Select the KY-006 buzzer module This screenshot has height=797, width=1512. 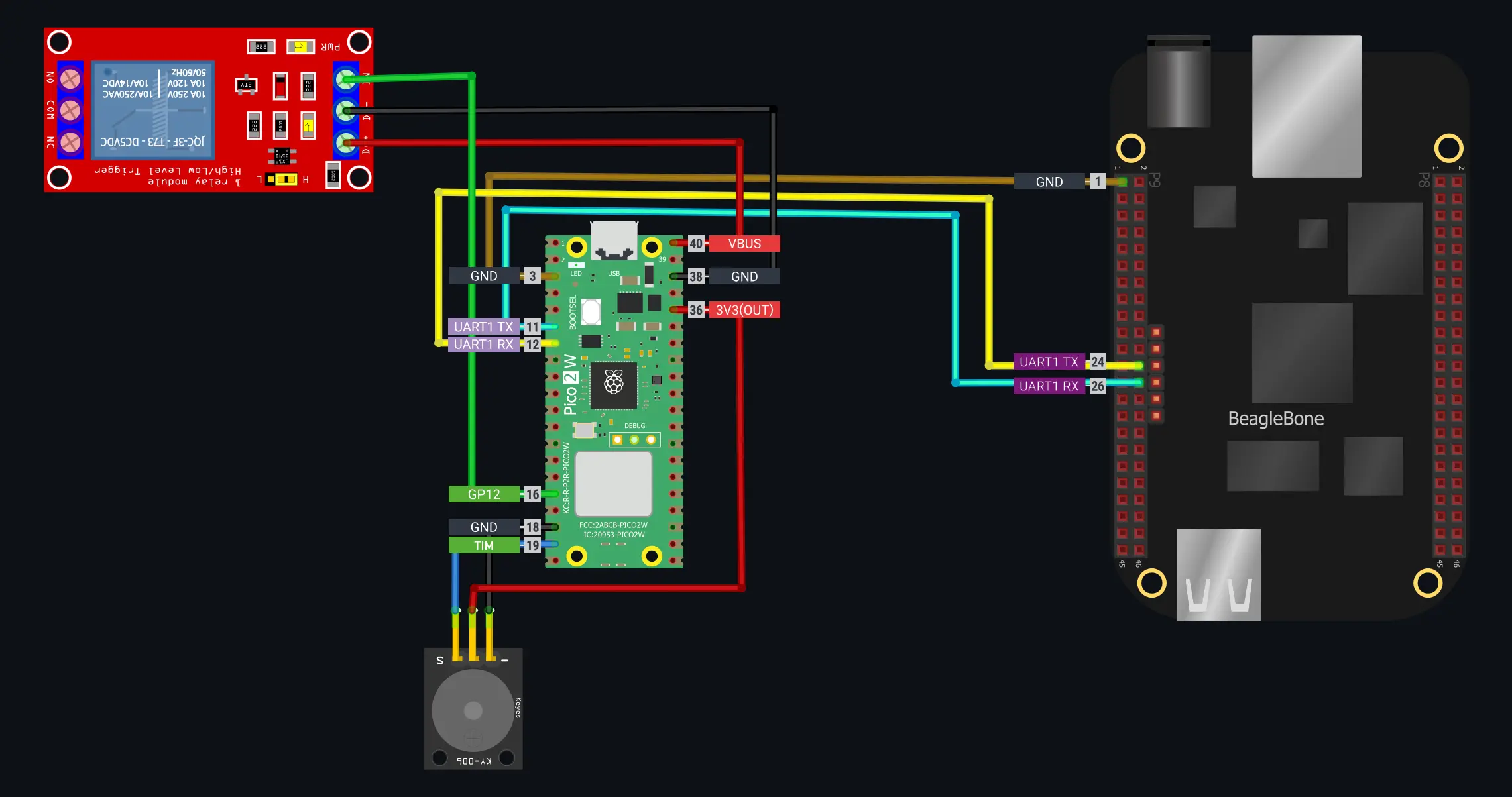[473, 710]
